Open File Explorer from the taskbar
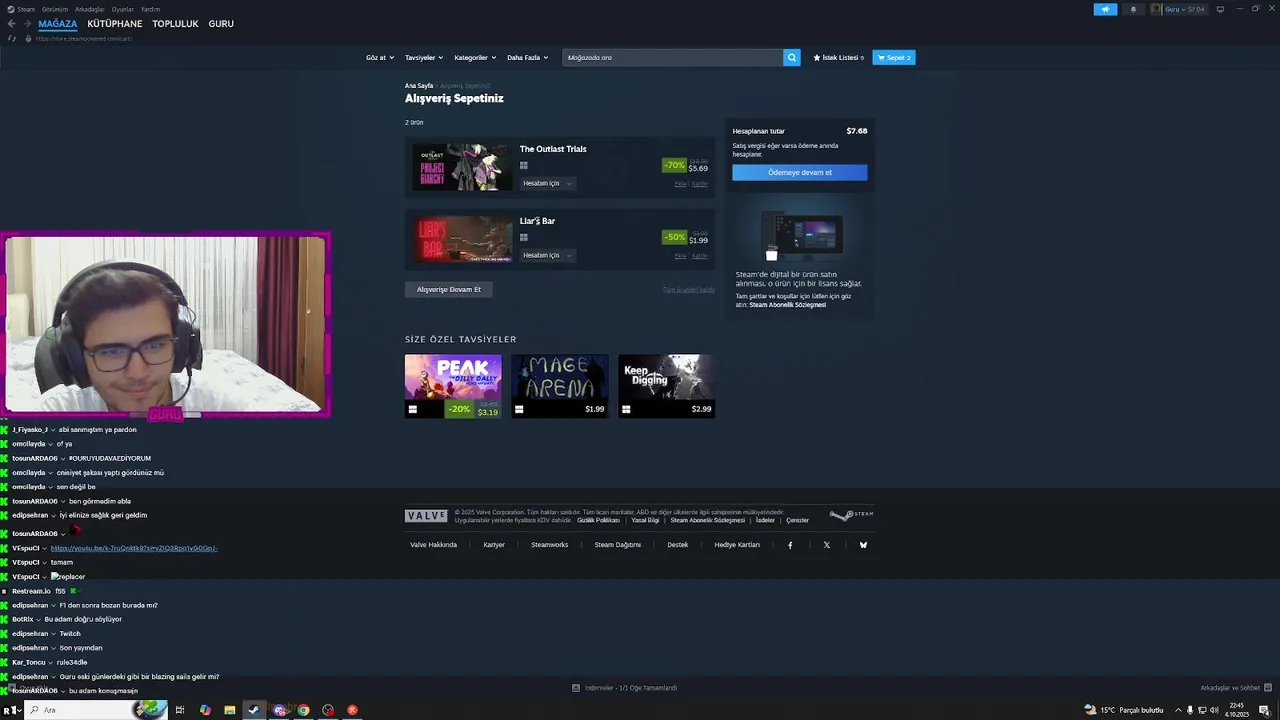Screen dimensions: 1280x720 (229, 710)
